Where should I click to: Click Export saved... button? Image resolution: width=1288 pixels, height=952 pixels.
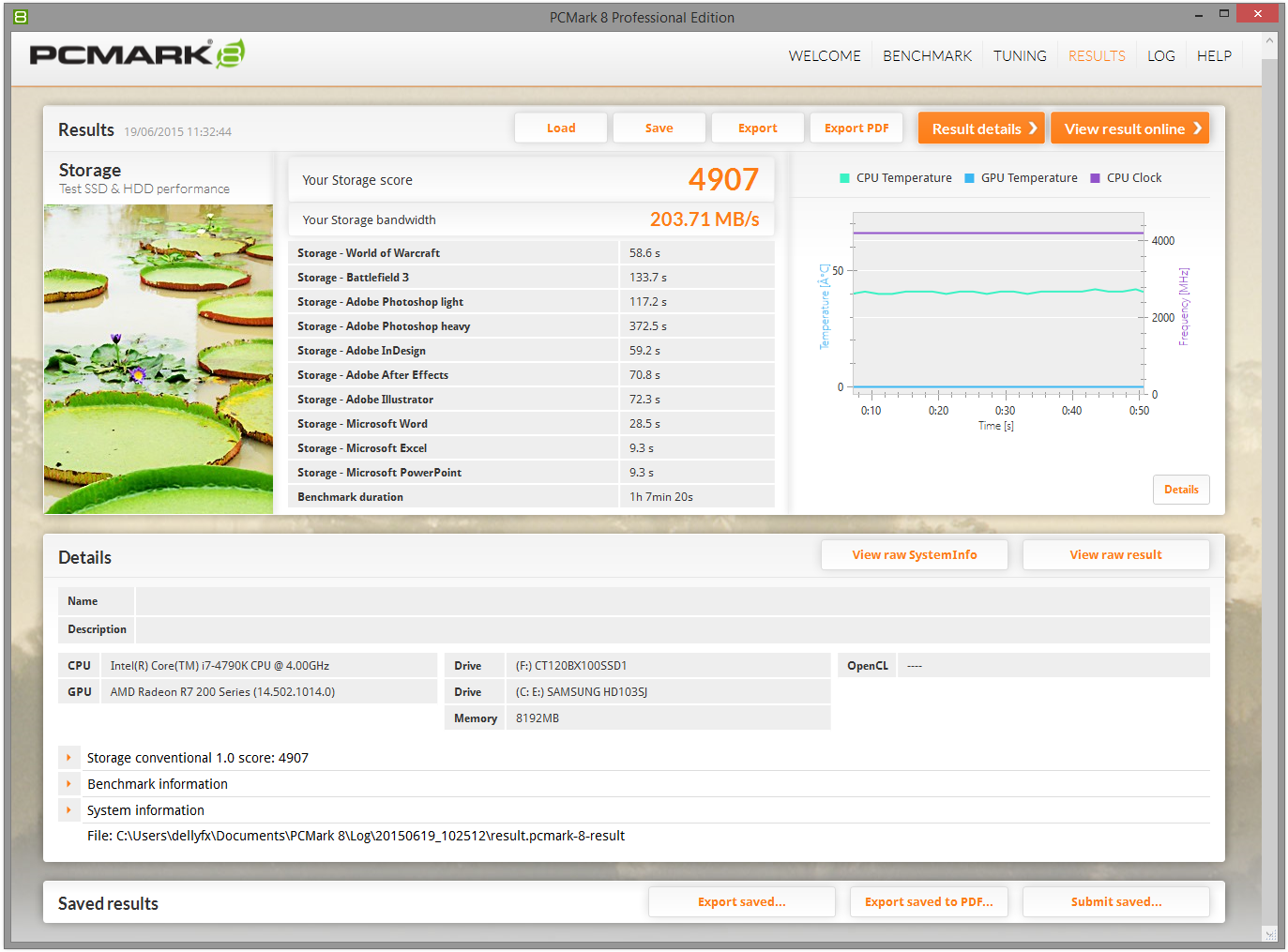(742, 902)
